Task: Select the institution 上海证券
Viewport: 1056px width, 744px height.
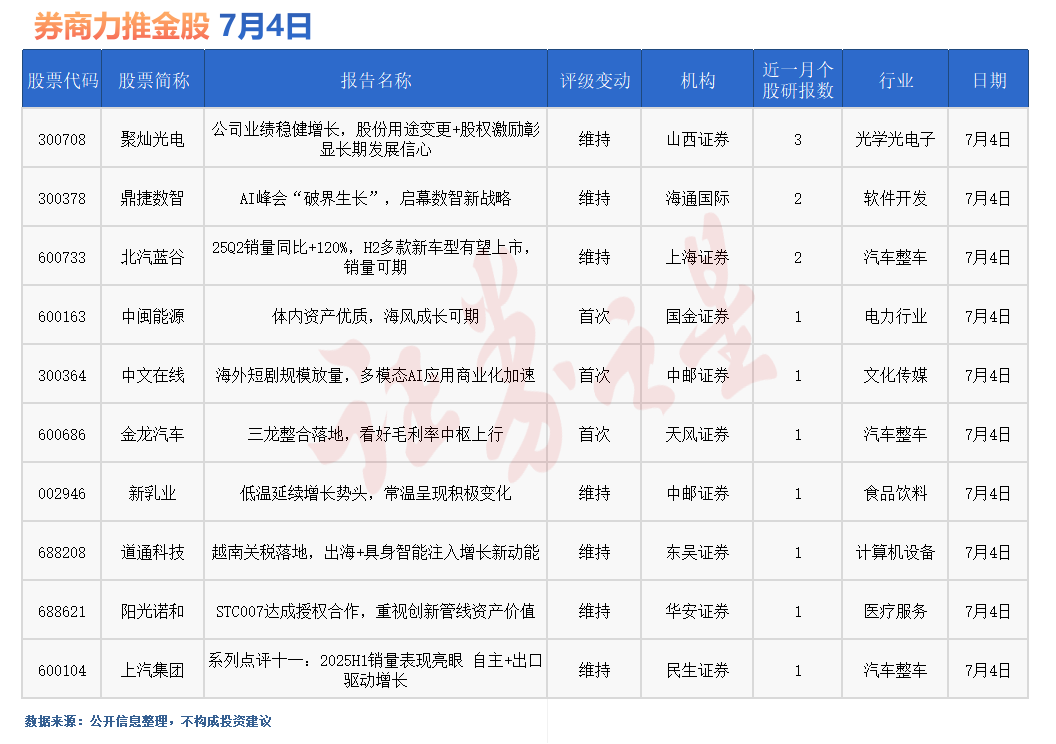Action: pos(698,257)
